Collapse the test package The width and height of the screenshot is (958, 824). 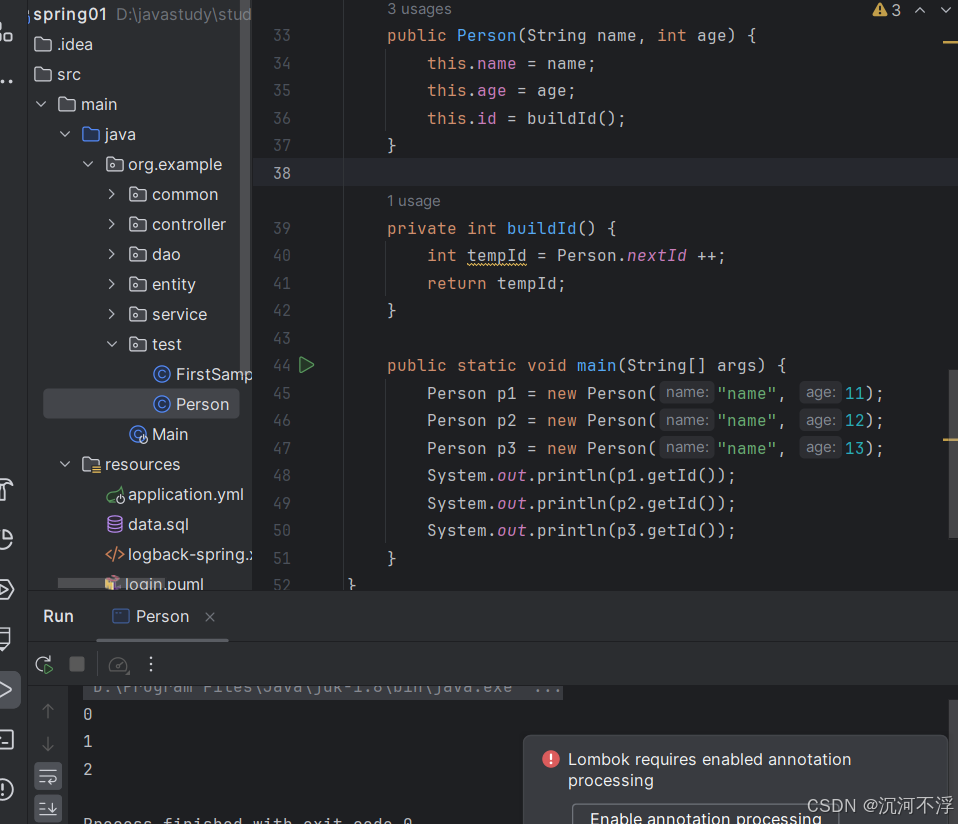tap(112, 344)
